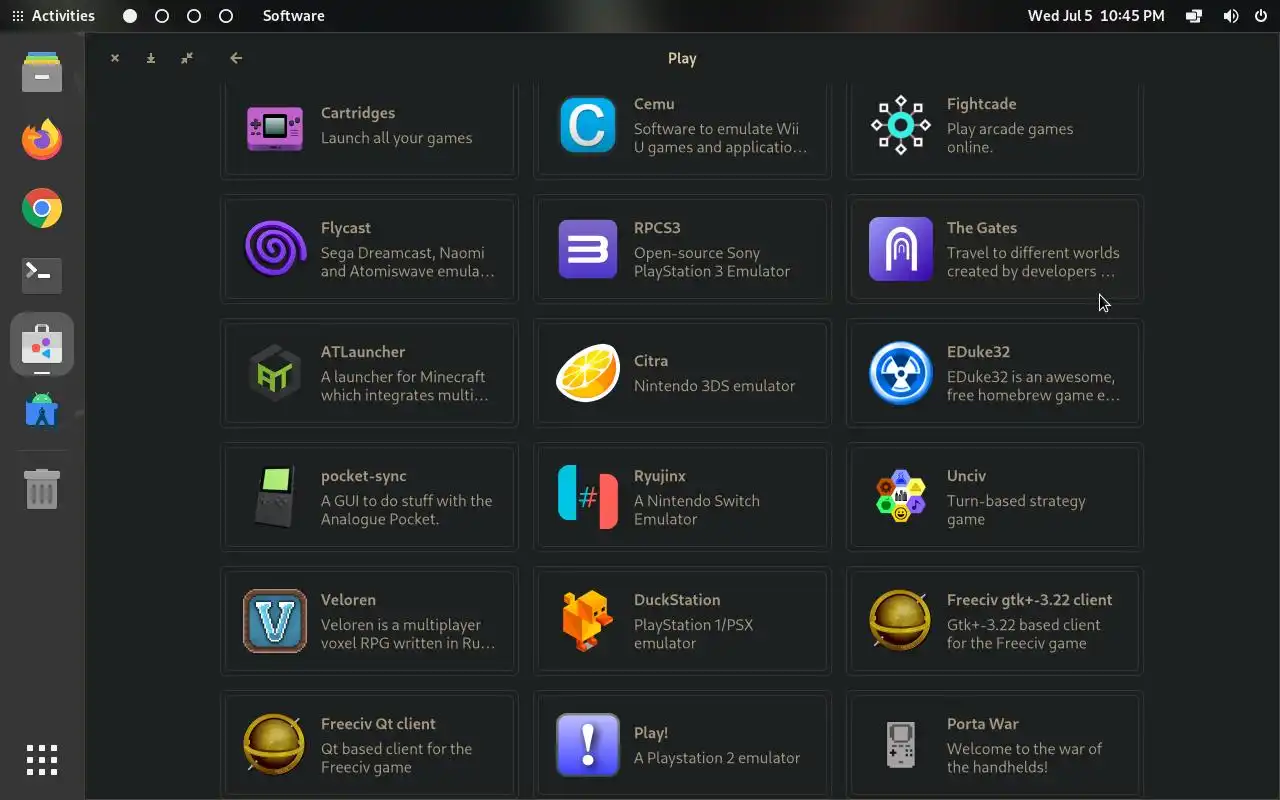The image size is (1280, 800).
Task: Open the EDuke32 nuclear icon
Action: [901, 373]
